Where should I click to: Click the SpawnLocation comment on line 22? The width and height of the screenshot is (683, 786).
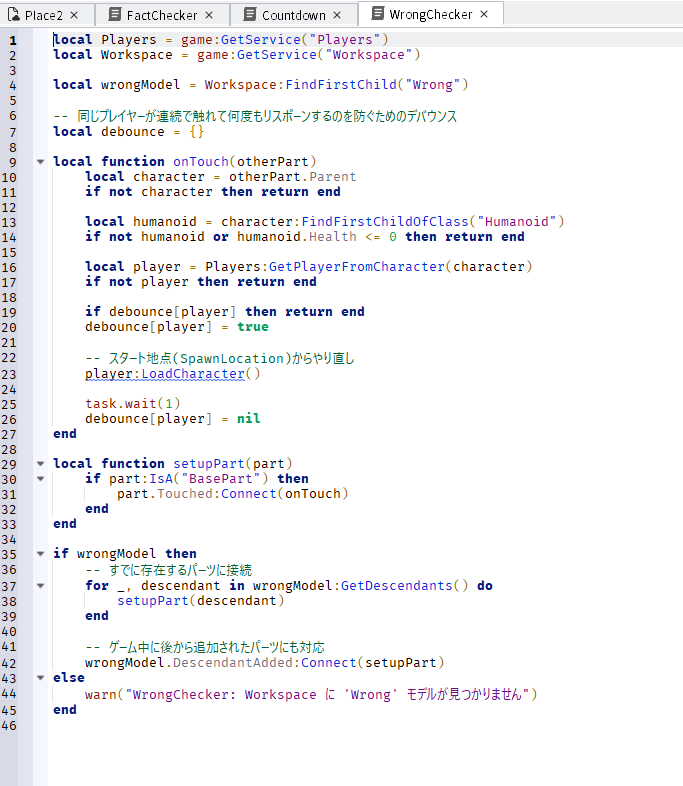[x=219, y=358]
